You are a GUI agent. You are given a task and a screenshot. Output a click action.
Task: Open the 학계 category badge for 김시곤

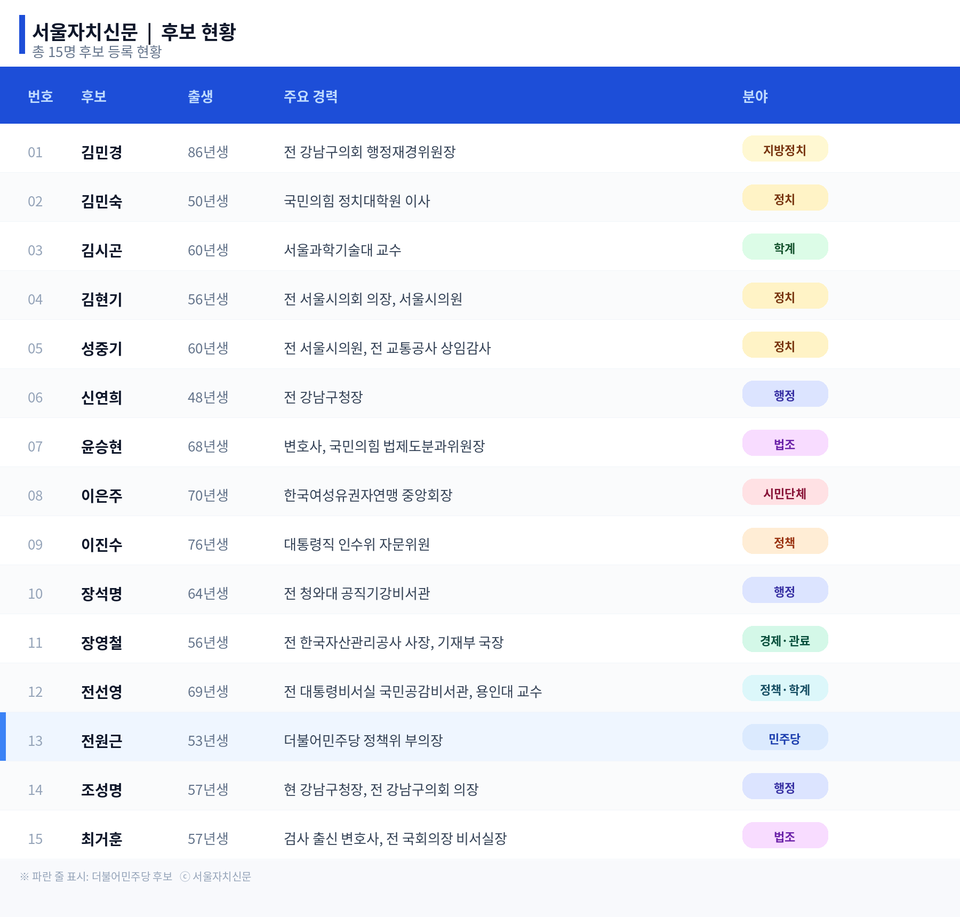point(785,246)
